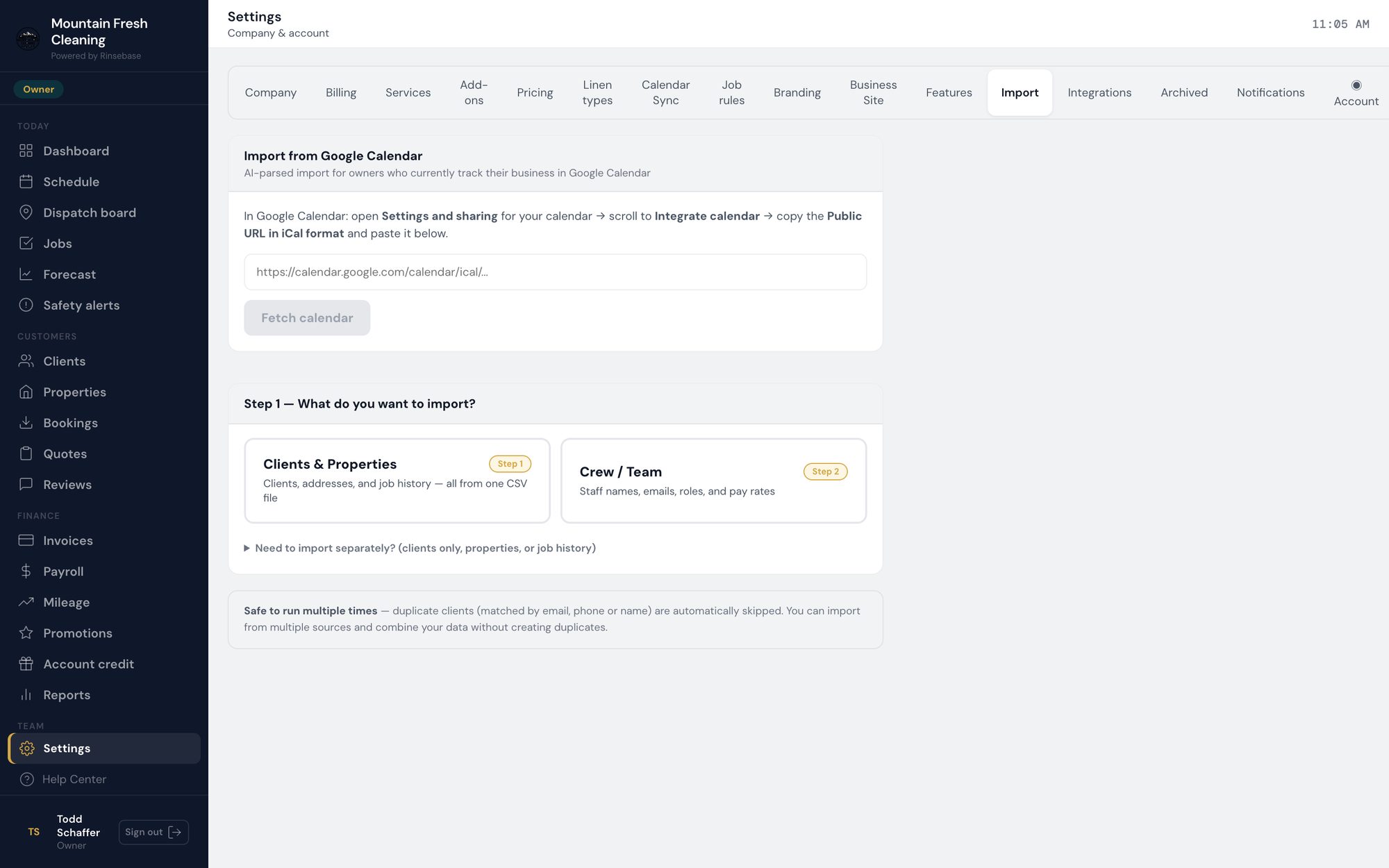1389x868 pixels.
Task: Click the TS user avatar
Action: (x=33, y=832)
